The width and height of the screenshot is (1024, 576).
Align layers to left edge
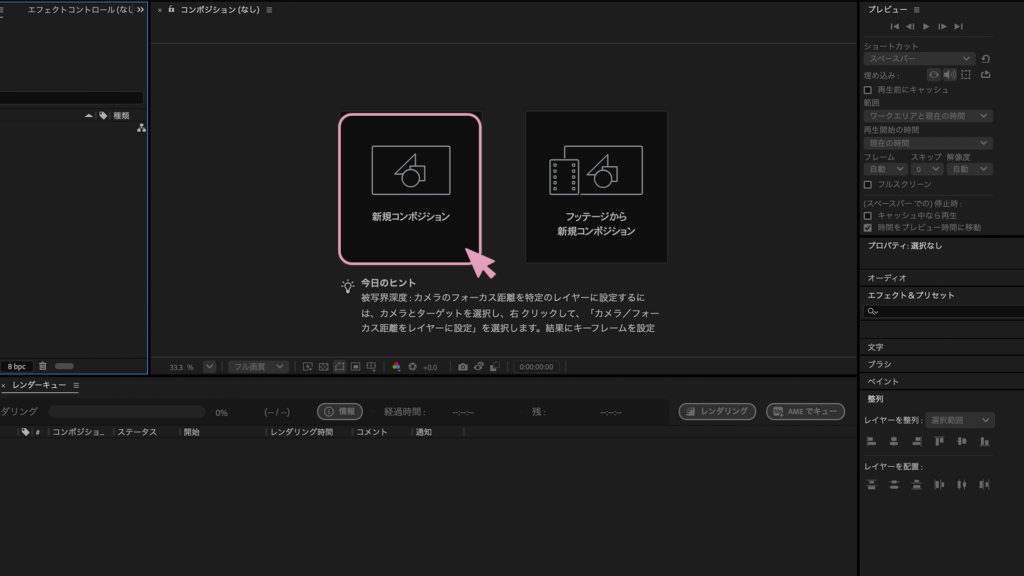pos(871,442)
